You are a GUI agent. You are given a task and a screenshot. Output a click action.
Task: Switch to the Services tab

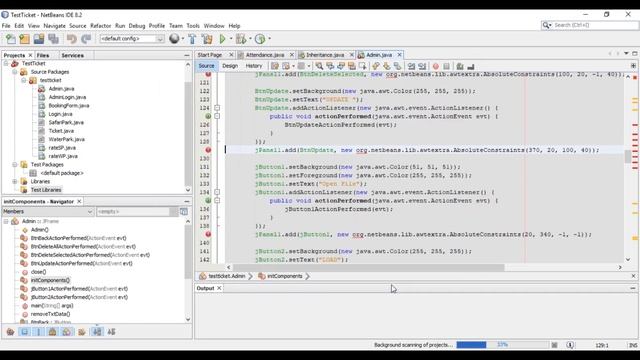click(73, 55)
